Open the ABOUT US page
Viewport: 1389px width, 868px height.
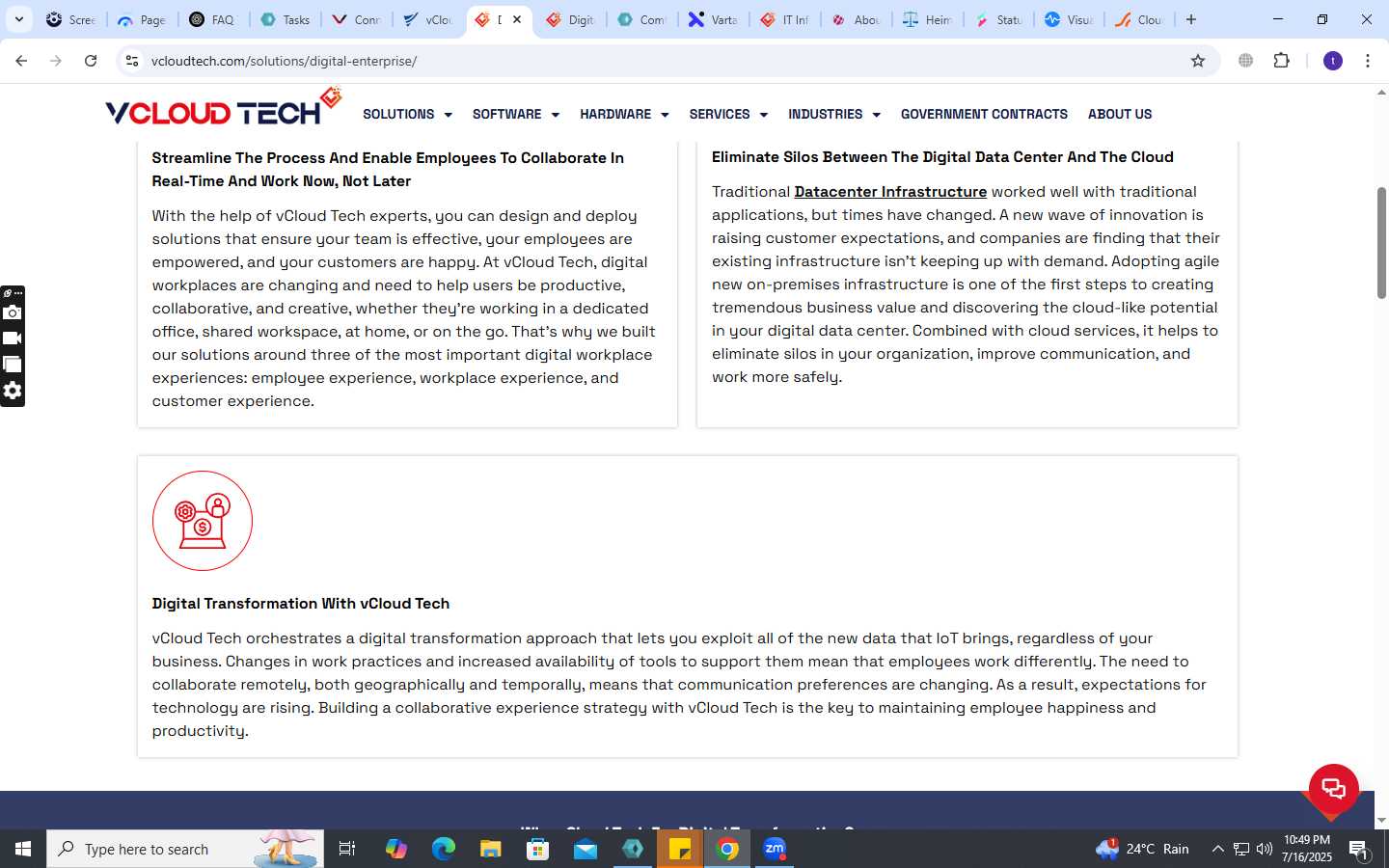1120,114
